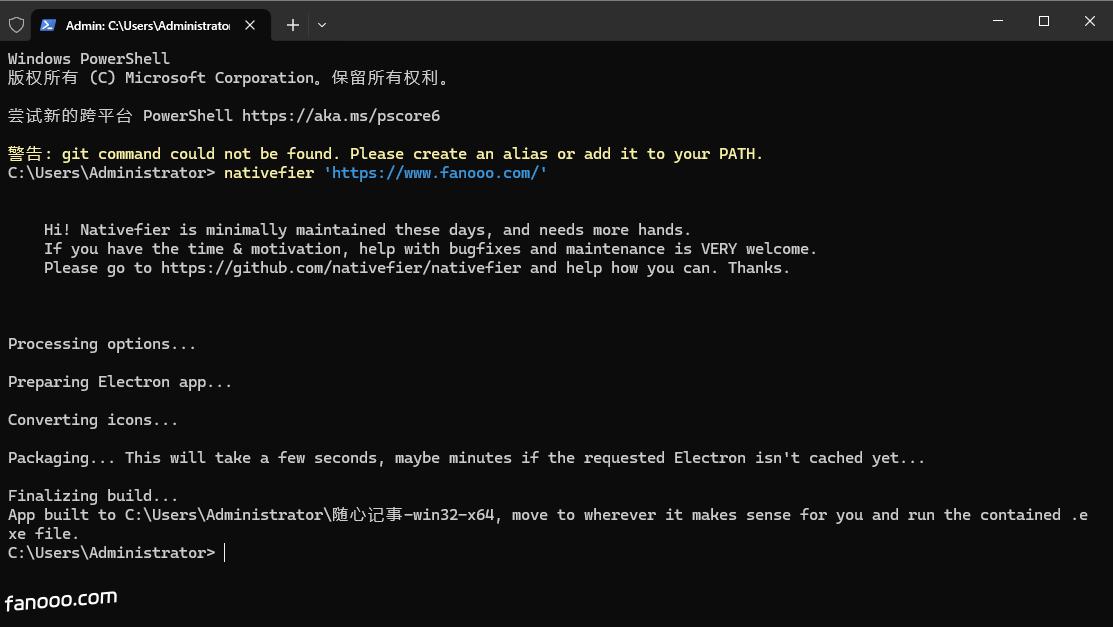Open the https://aka.ms/pscore6 link

coord(340,116)
